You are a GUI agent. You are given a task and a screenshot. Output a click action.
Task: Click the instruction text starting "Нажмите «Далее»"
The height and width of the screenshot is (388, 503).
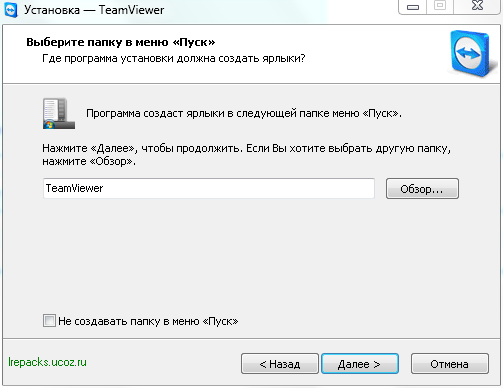[x=247, y=155]
